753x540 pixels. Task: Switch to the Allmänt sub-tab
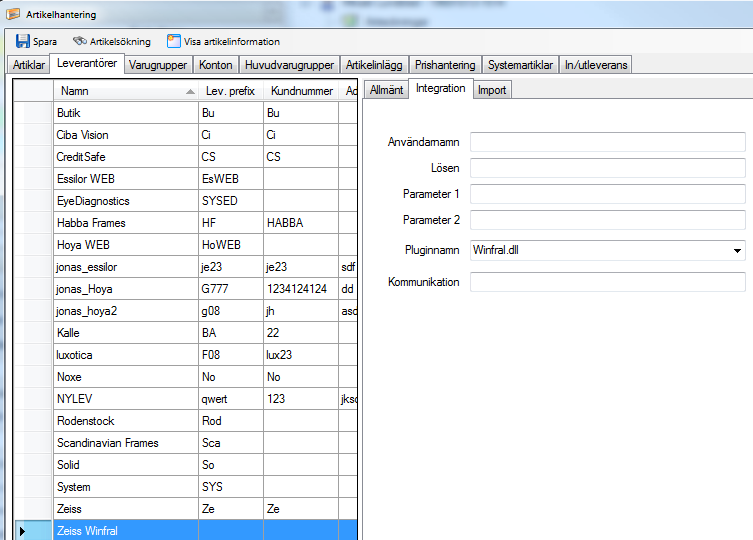[386, 90]
